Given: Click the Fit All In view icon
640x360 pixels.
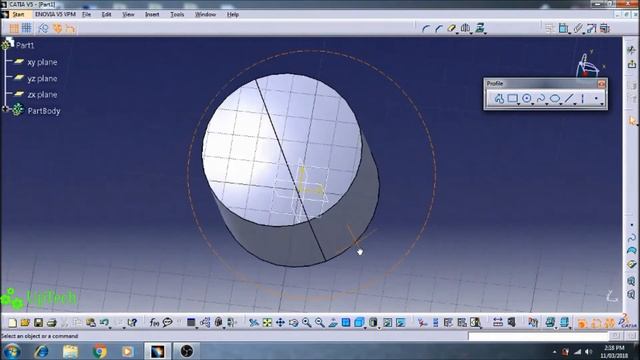Looking at the screenshot, I should [x=267, y=323].
